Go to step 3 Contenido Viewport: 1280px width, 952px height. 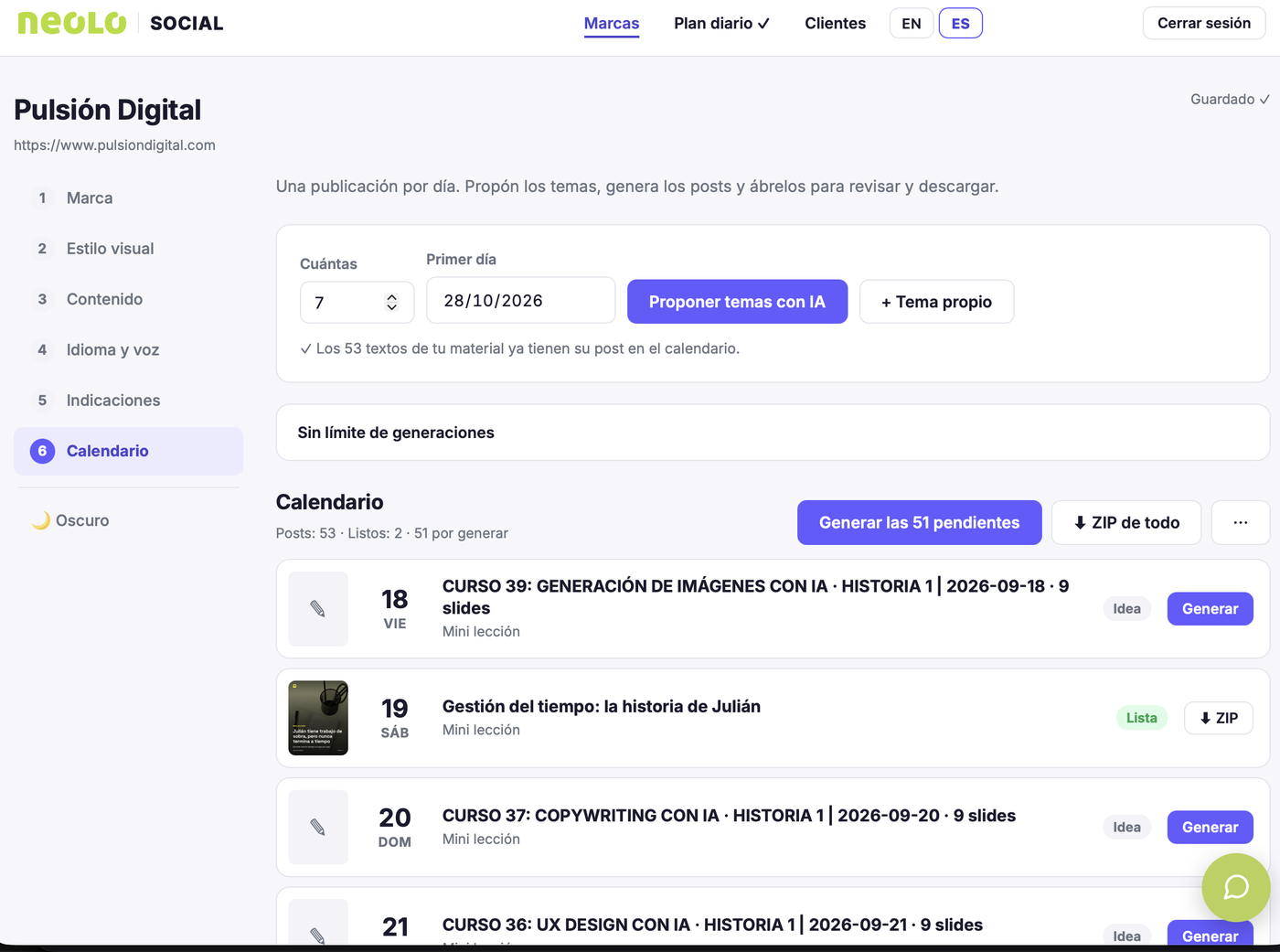click(x=128, y=299)
